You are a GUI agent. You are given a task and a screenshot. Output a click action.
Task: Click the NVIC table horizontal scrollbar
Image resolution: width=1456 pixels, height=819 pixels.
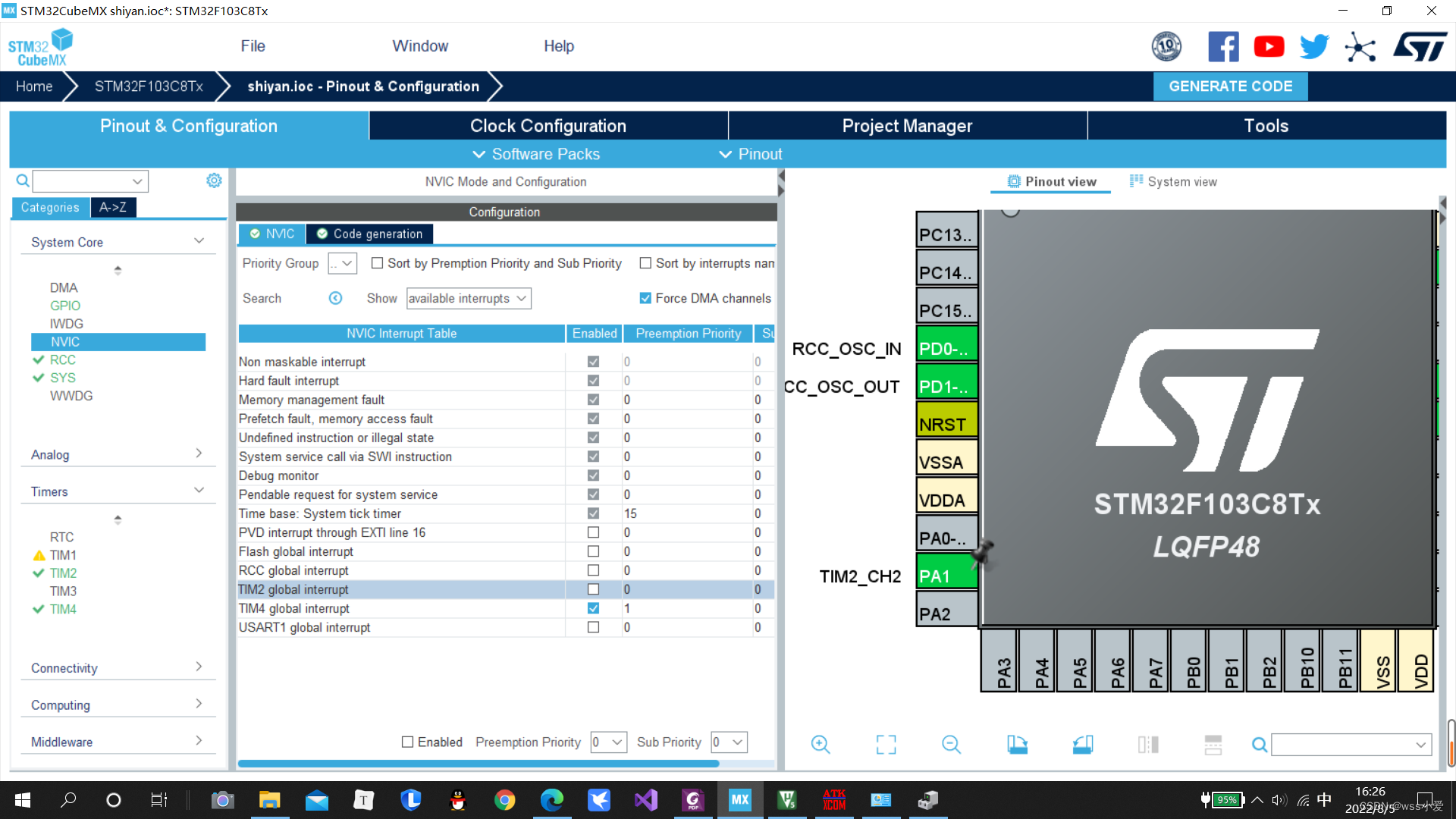(479, 764)
